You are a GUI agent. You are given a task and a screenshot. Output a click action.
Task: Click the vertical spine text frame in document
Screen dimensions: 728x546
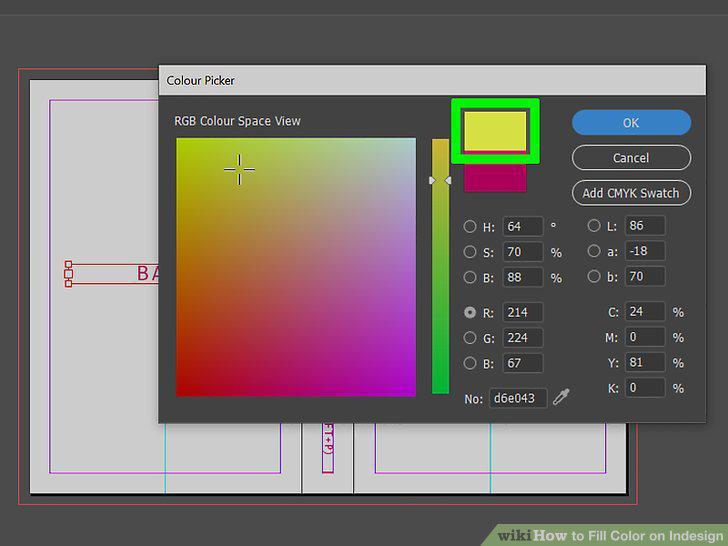point(328,448)
